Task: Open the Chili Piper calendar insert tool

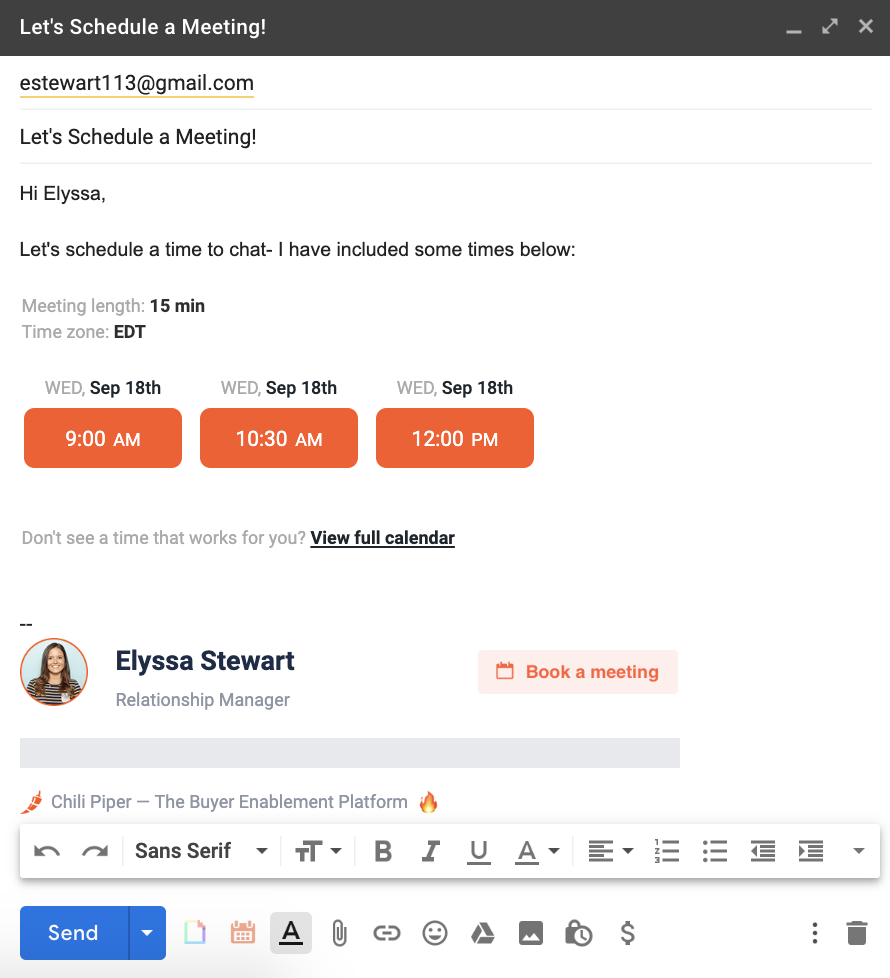Action: (x=243, y=932)
